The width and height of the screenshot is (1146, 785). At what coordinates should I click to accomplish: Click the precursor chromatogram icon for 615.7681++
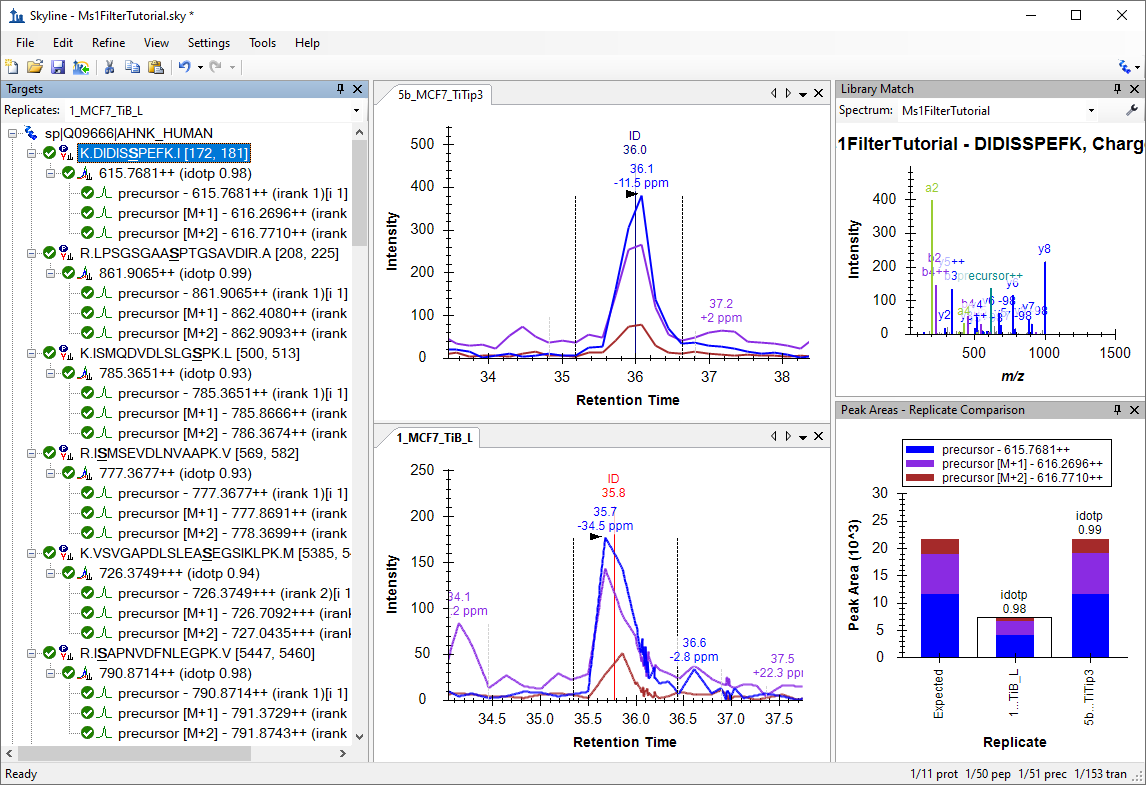pyautogui.click(x=86, y=173)
